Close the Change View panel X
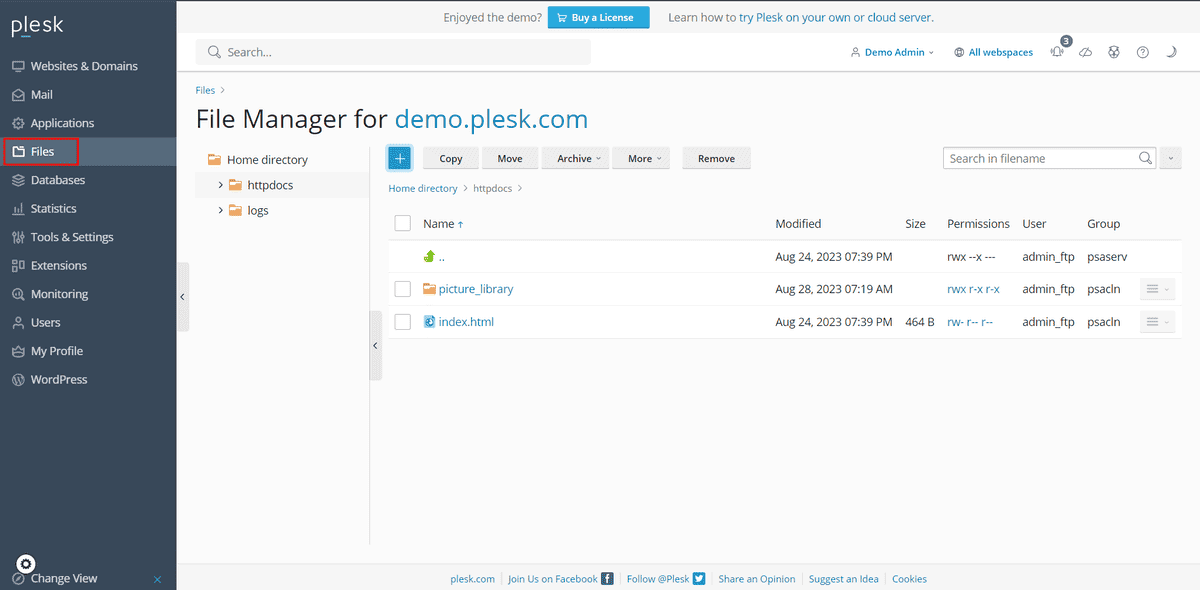1200x590 pixels. pyautogui.click(x=157, y=579)
